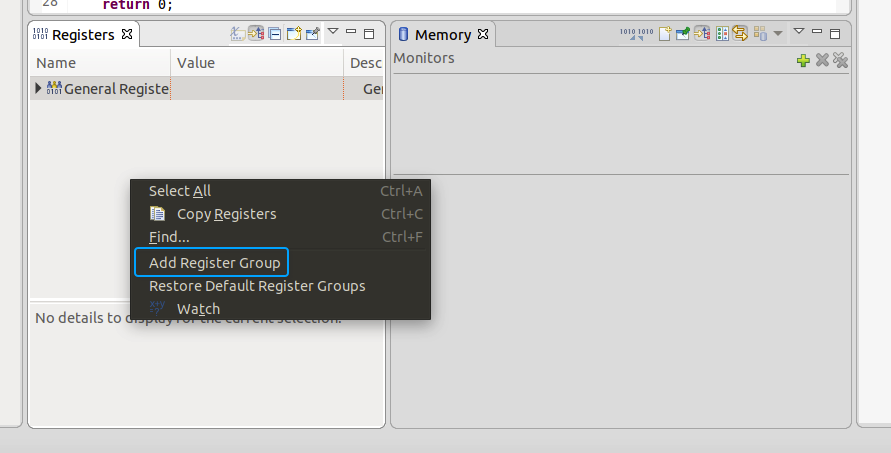The width and height of the screenshot is (891, 453).
Task: Collapse all in Registers view
Action: pyautogui.click(x=275, y=34)
